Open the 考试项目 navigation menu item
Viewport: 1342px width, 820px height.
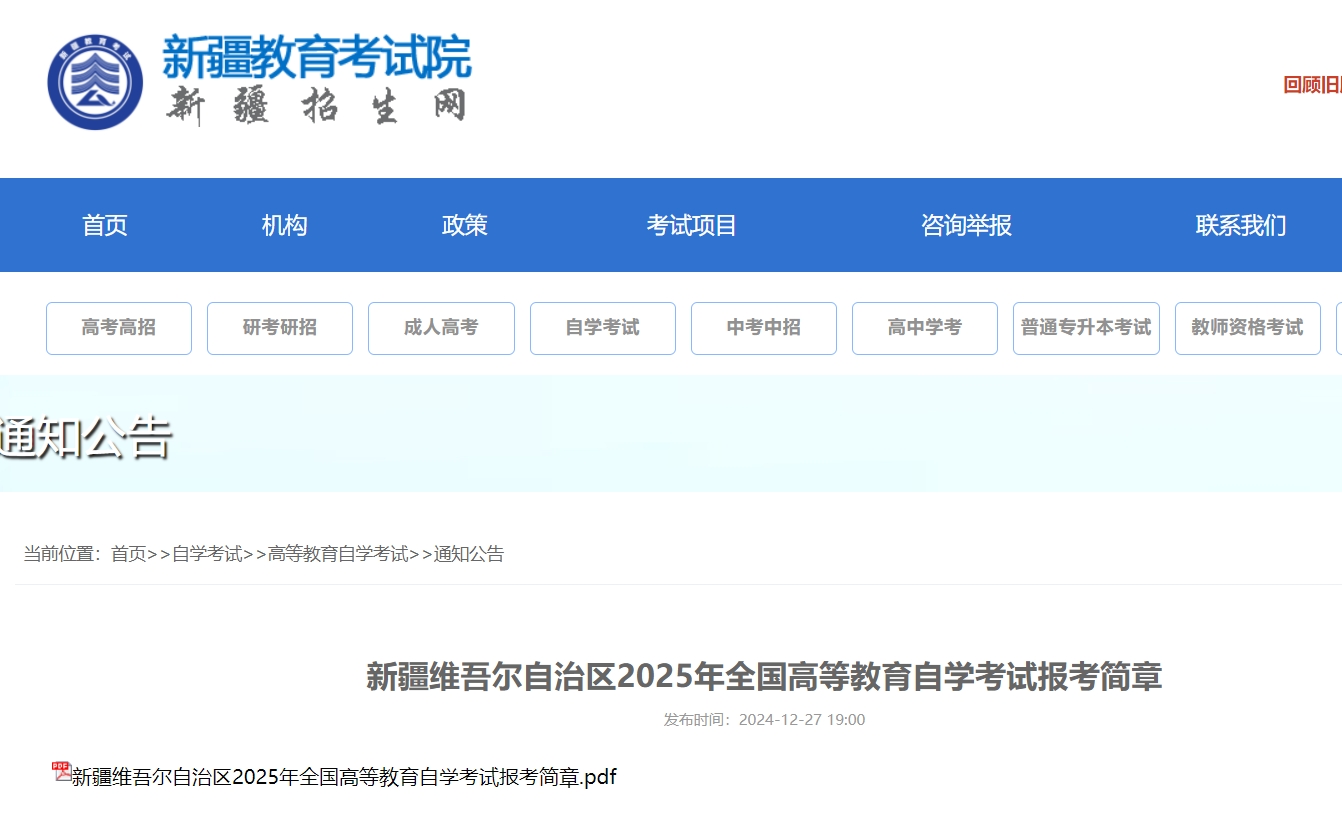(692, 225)
